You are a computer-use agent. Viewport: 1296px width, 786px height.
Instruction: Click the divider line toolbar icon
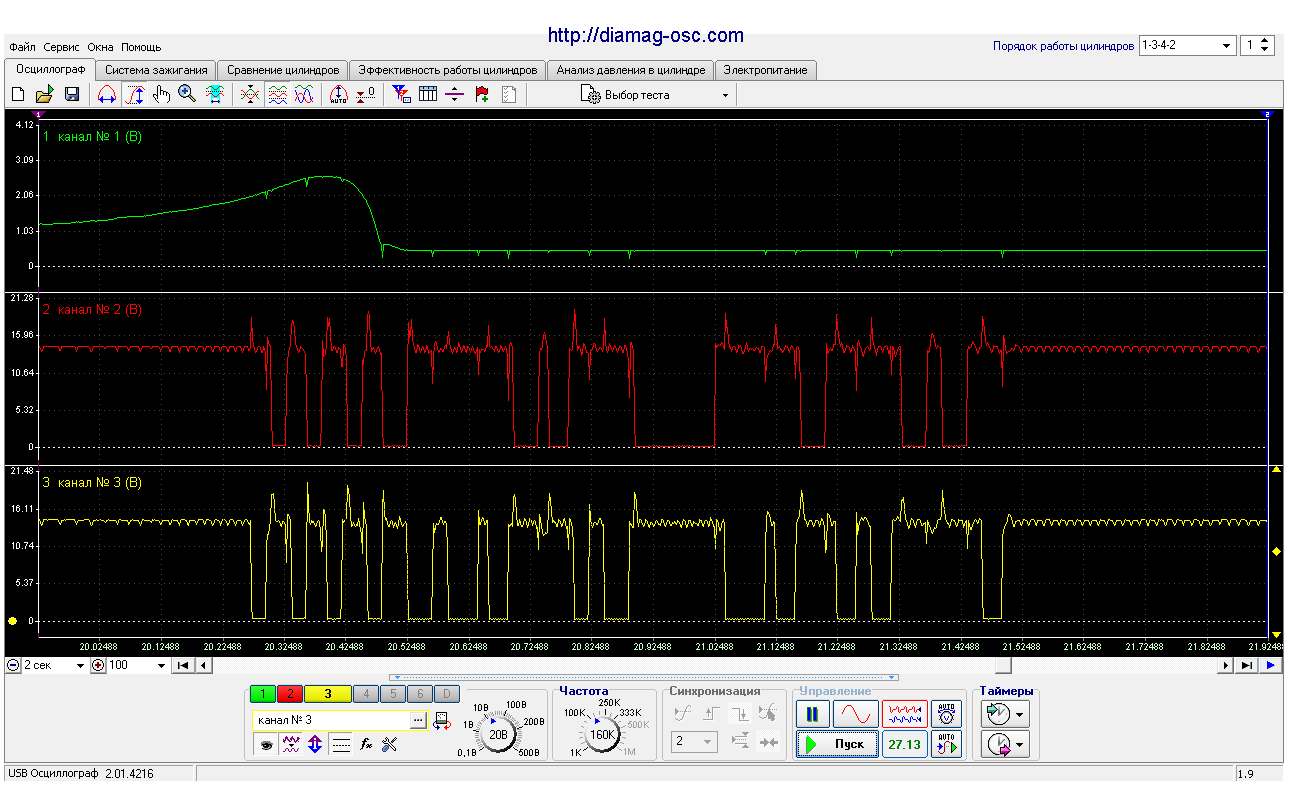(x=455, y=95)
